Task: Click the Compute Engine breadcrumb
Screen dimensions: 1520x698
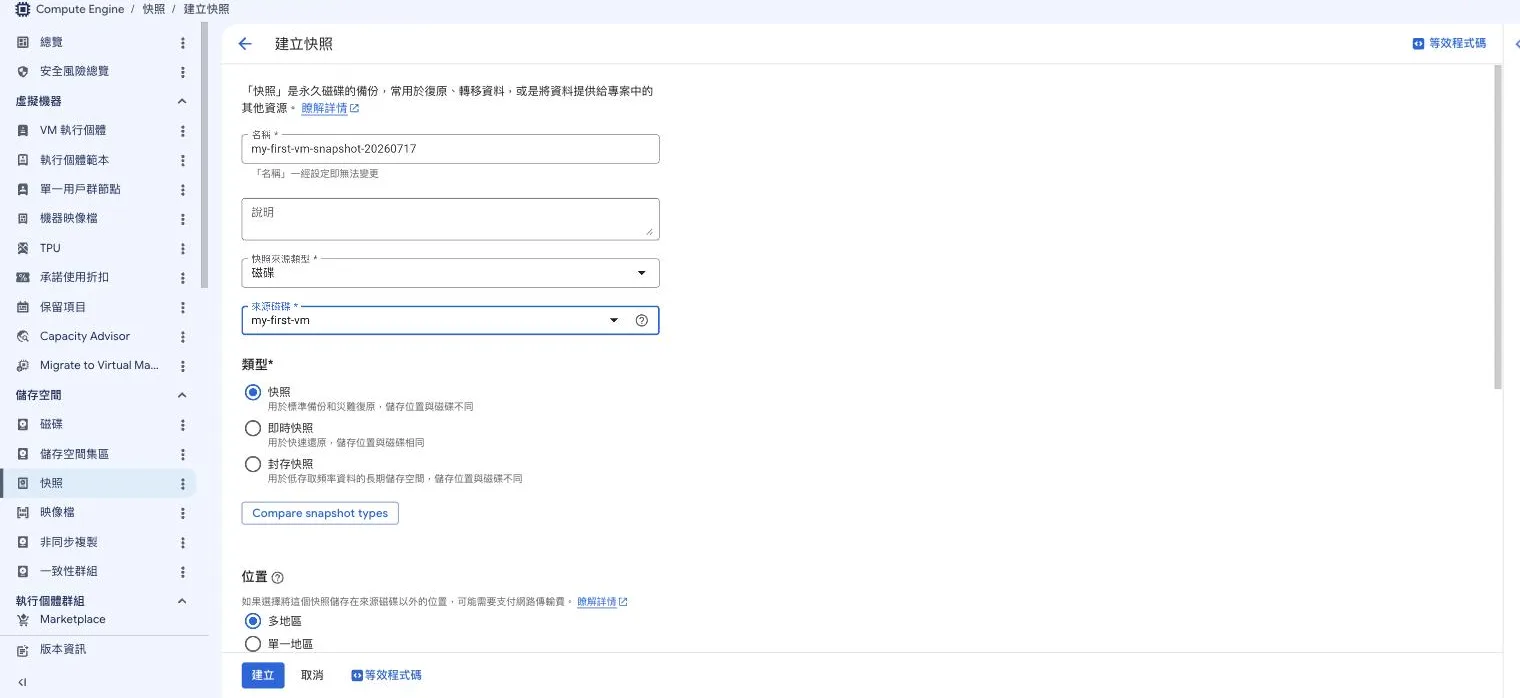Action: pyautogui.click(x=80, y=9)
